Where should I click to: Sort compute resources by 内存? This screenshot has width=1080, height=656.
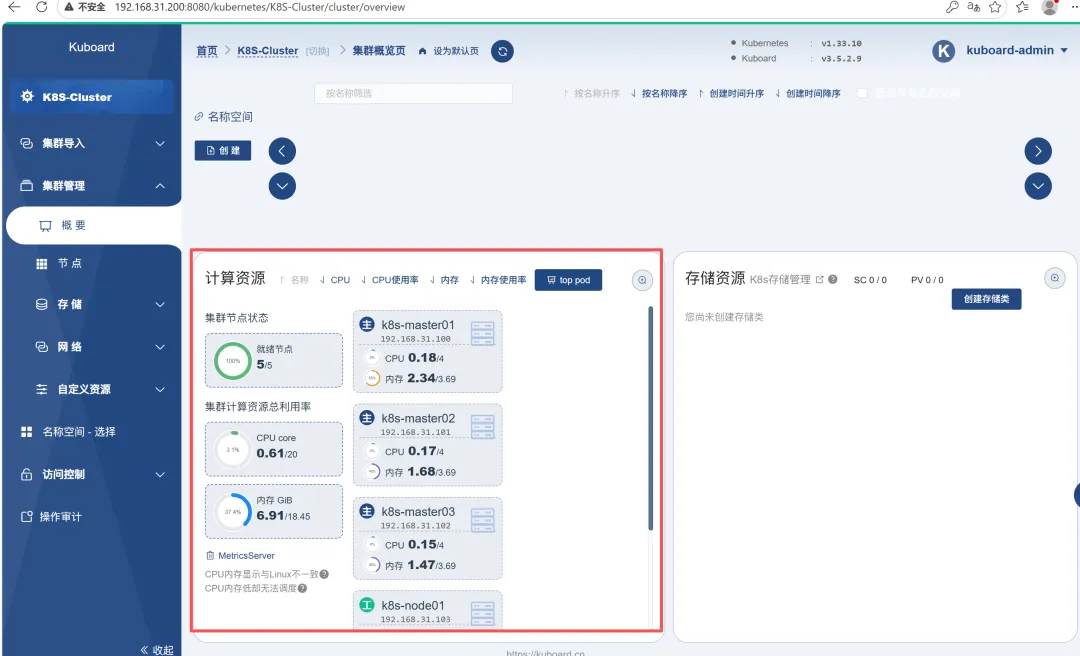tap(444, 280)
